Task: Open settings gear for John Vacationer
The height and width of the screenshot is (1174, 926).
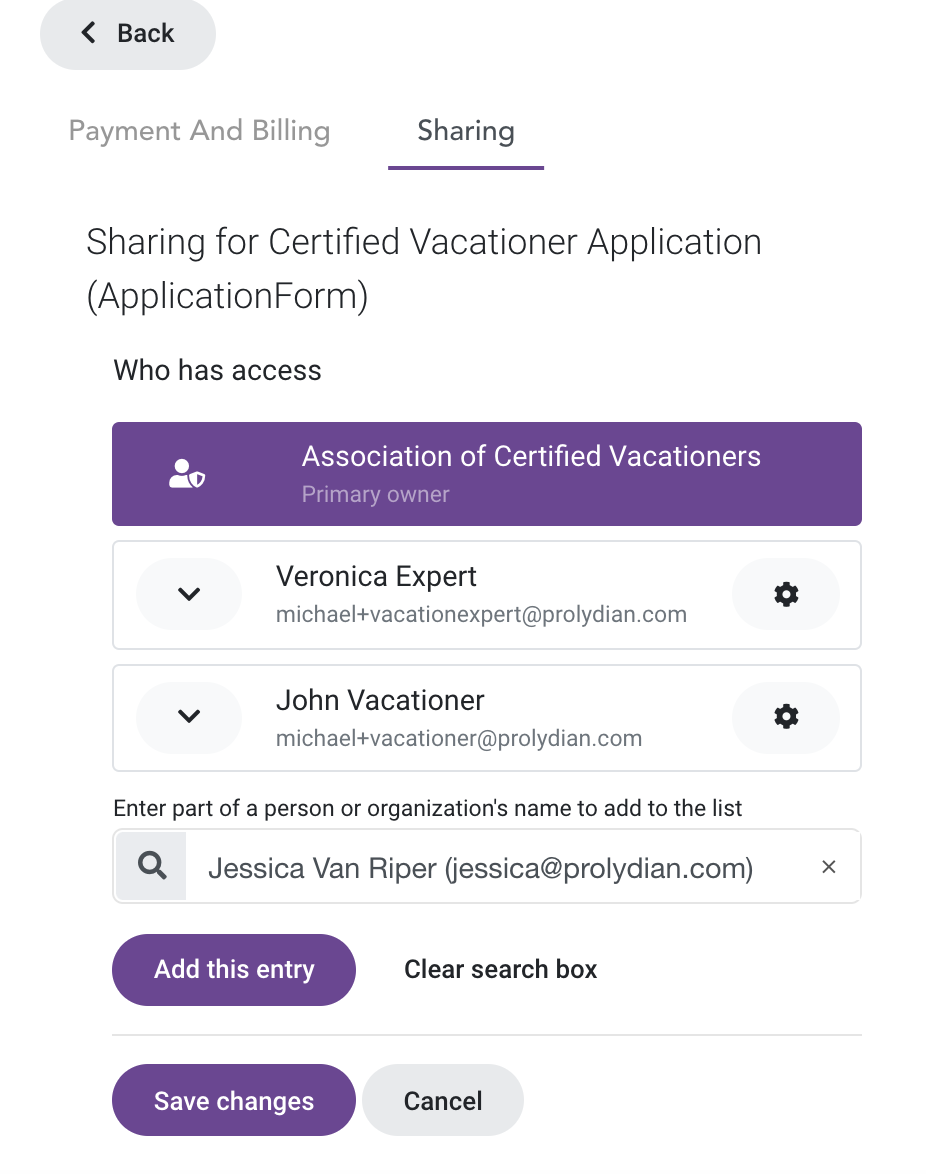Action: (x=785, y=717)
